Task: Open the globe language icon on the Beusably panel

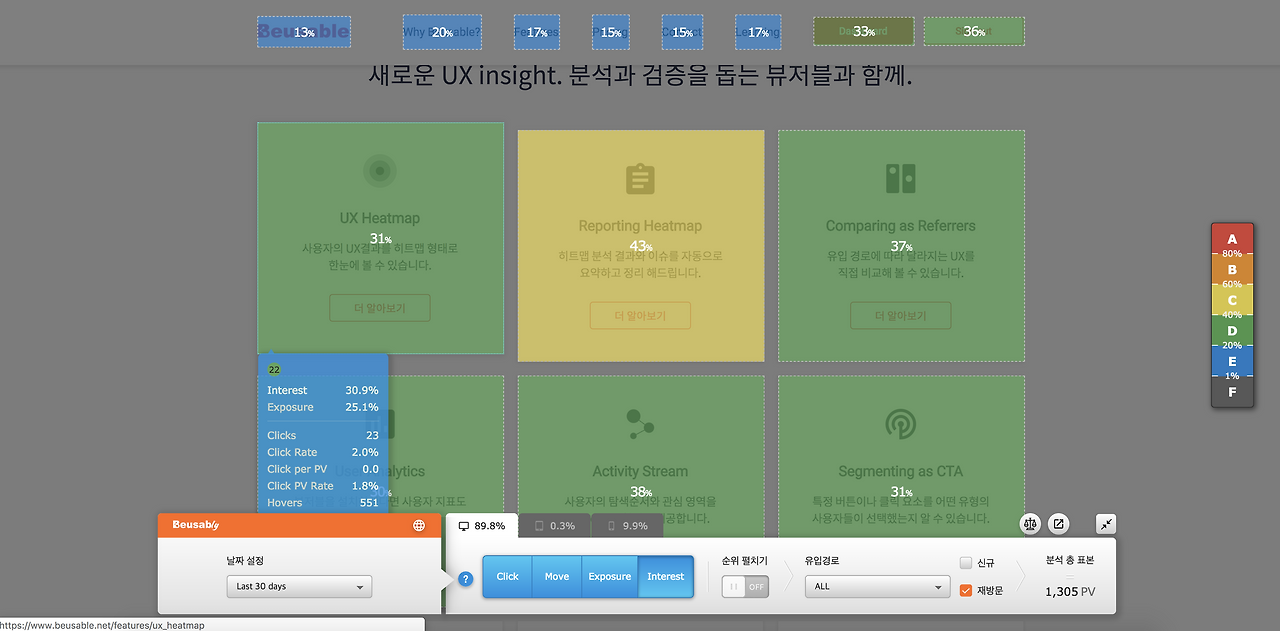Action: click(x=419, y=524)
